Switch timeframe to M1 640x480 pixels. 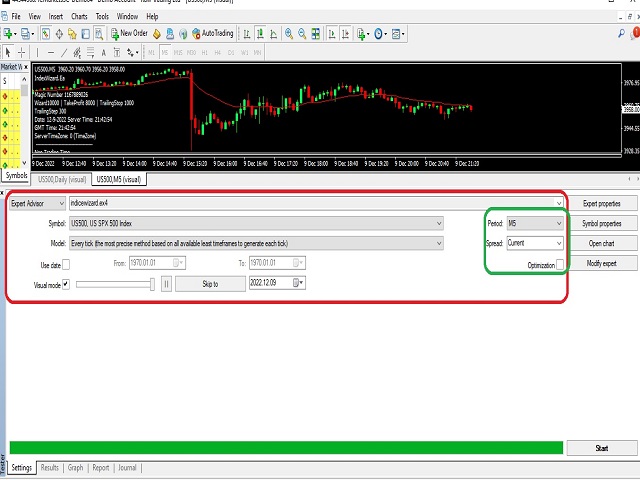coord(151,52)
